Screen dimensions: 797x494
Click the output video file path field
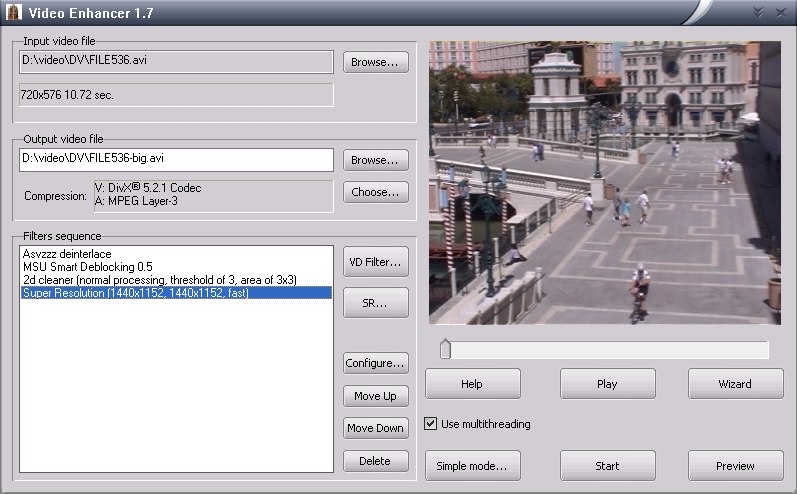(x=176, y=159)
